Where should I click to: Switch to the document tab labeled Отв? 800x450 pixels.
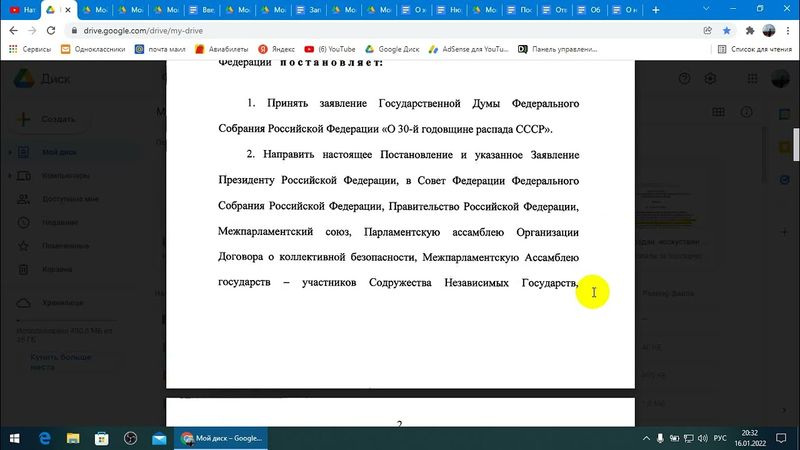tap(555, 10)
